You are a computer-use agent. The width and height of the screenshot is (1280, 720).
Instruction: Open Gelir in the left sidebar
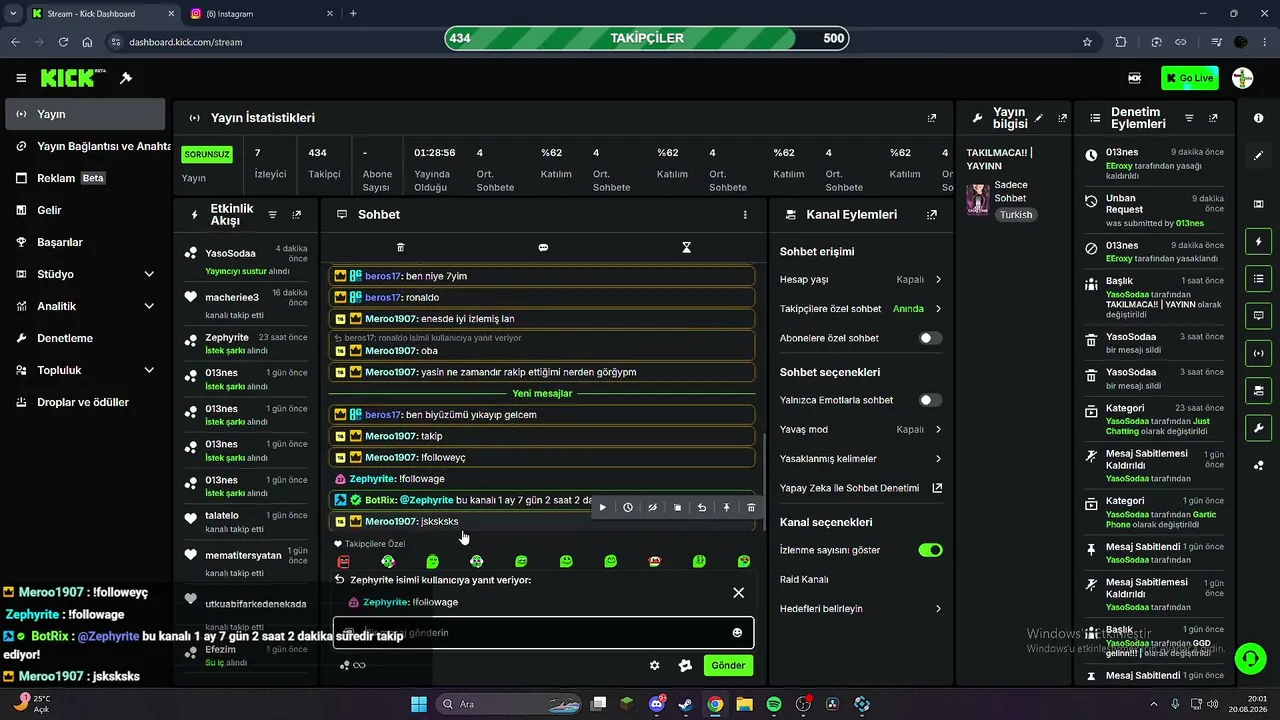point(85,210)
